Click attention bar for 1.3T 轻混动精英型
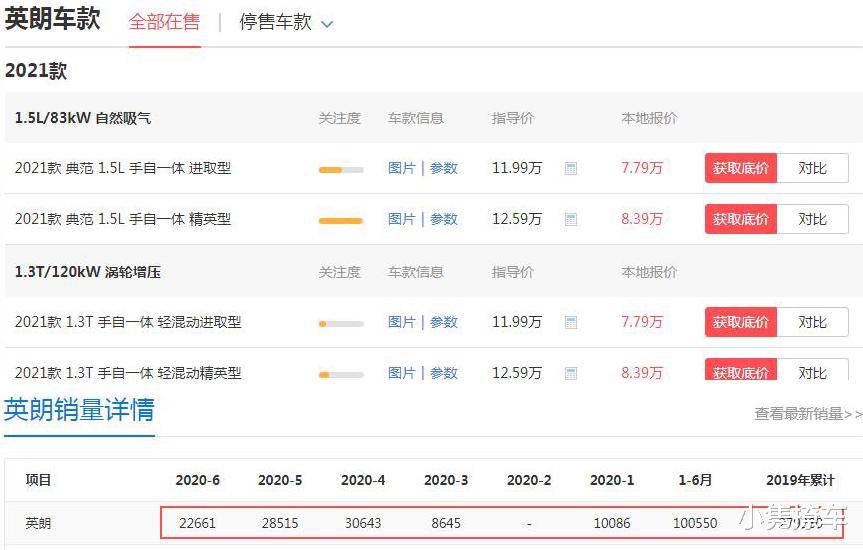Viewport: 863px width, 550px height. pos(341,375)
